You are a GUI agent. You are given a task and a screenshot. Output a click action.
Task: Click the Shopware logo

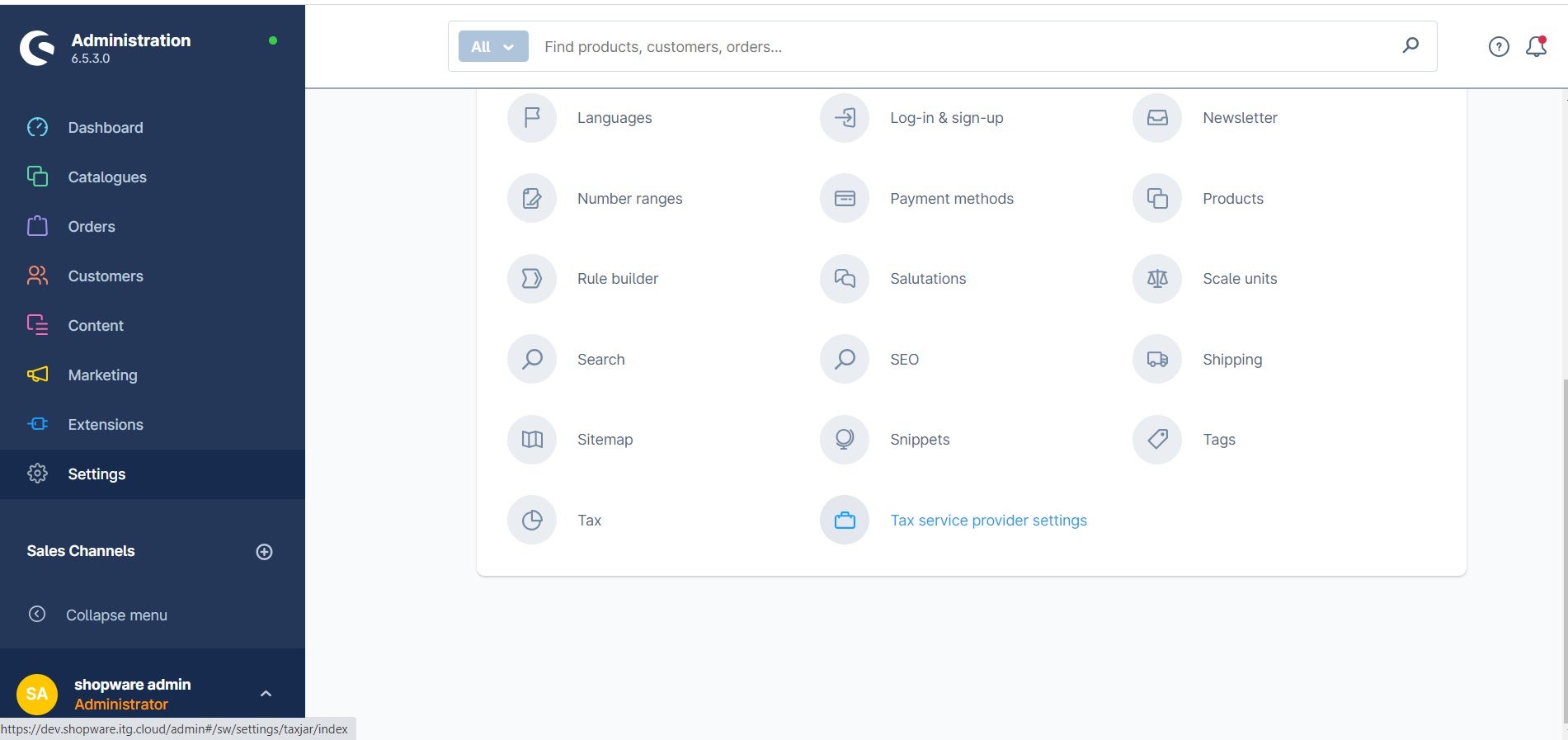(37, 48)
